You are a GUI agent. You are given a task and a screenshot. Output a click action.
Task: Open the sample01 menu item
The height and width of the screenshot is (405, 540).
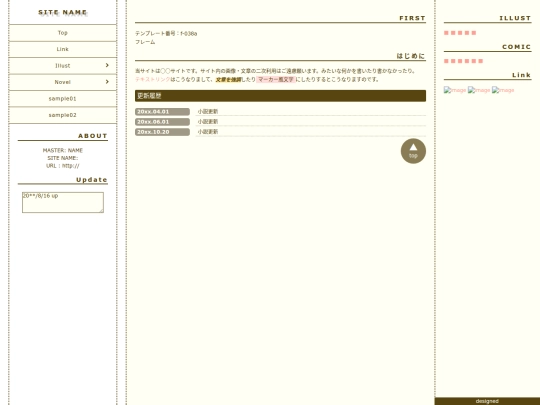[63, 99]
